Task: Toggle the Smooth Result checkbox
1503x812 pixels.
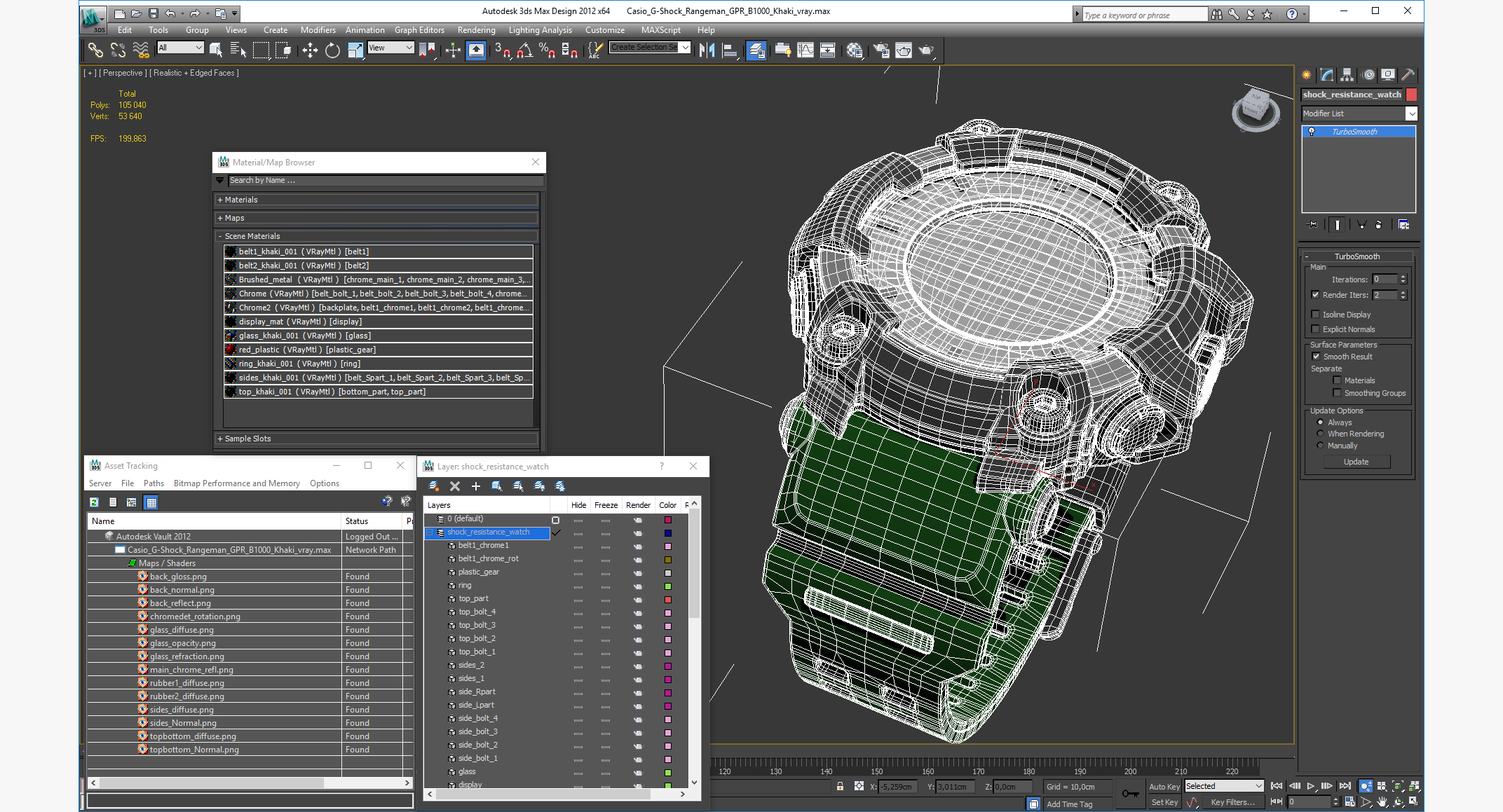Action: tap(1316, 357)
